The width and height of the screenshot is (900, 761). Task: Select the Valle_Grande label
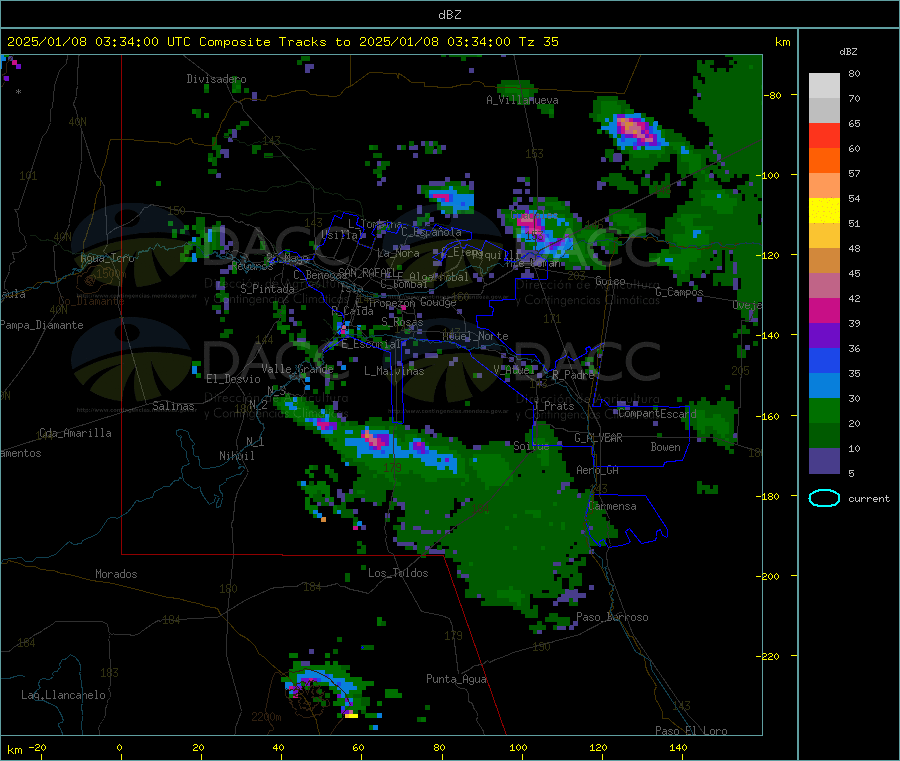[x=297, y=369]
